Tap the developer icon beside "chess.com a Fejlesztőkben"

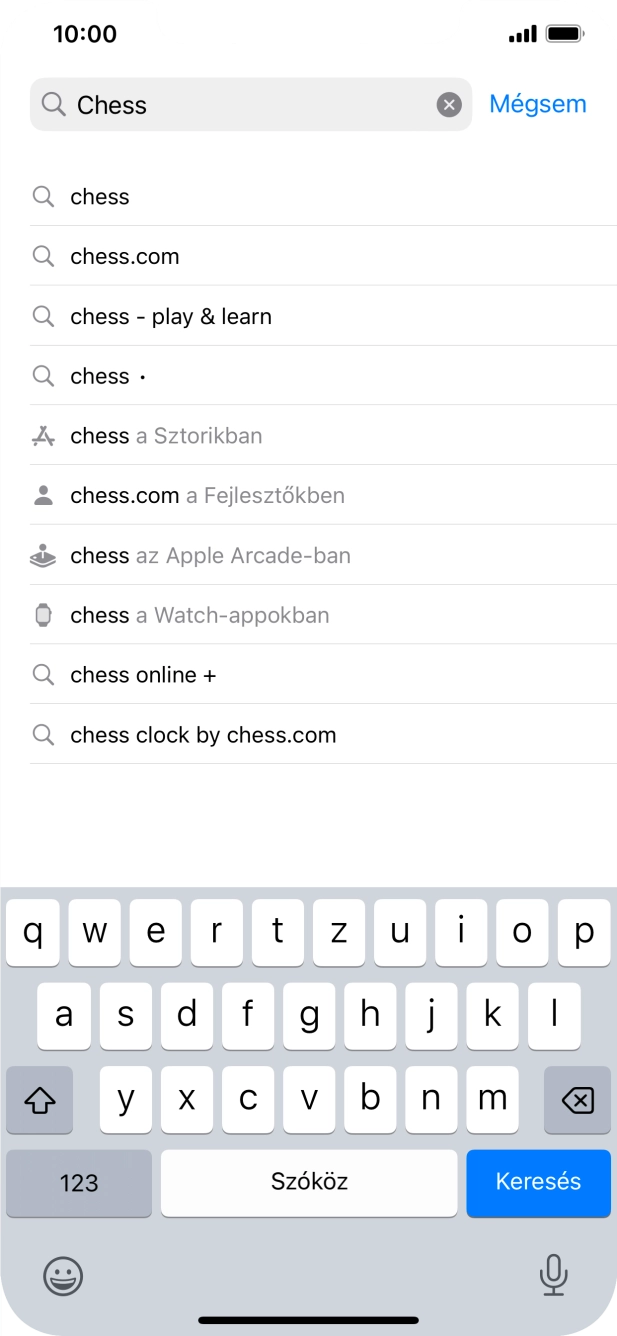(43, 495)
